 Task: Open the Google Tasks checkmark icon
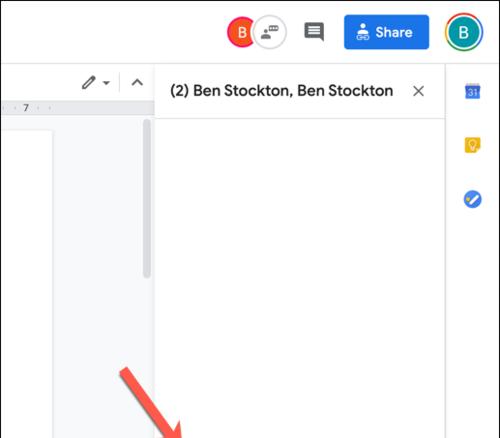coord(472,199)
